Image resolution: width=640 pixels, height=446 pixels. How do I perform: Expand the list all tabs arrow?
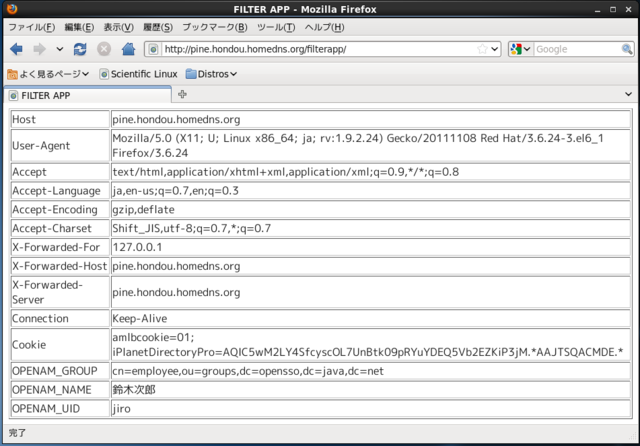[628, 95]
